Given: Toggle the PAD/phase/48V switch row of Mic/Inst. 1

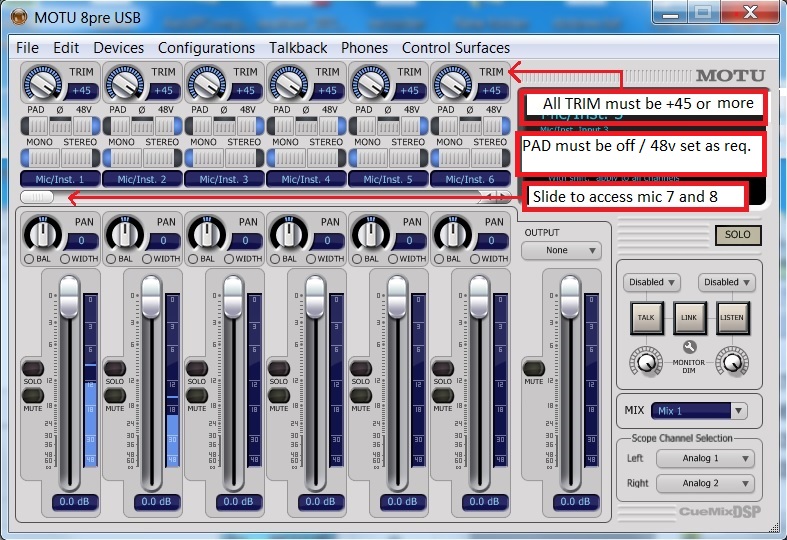Looking at the screenshot, I should [60, 125].
